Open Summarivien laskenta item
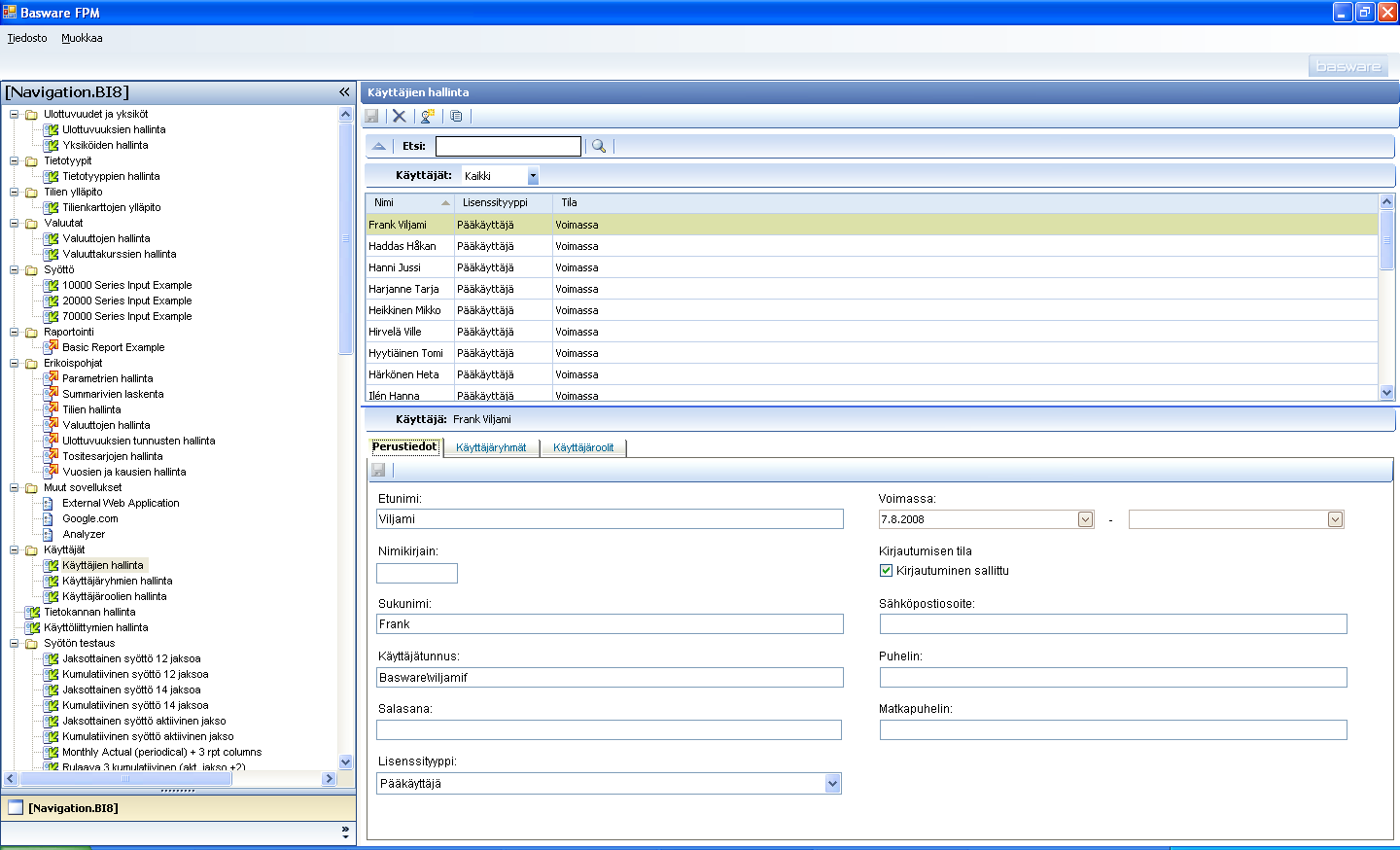The image size is (1400, 850). tap(113, 394)
